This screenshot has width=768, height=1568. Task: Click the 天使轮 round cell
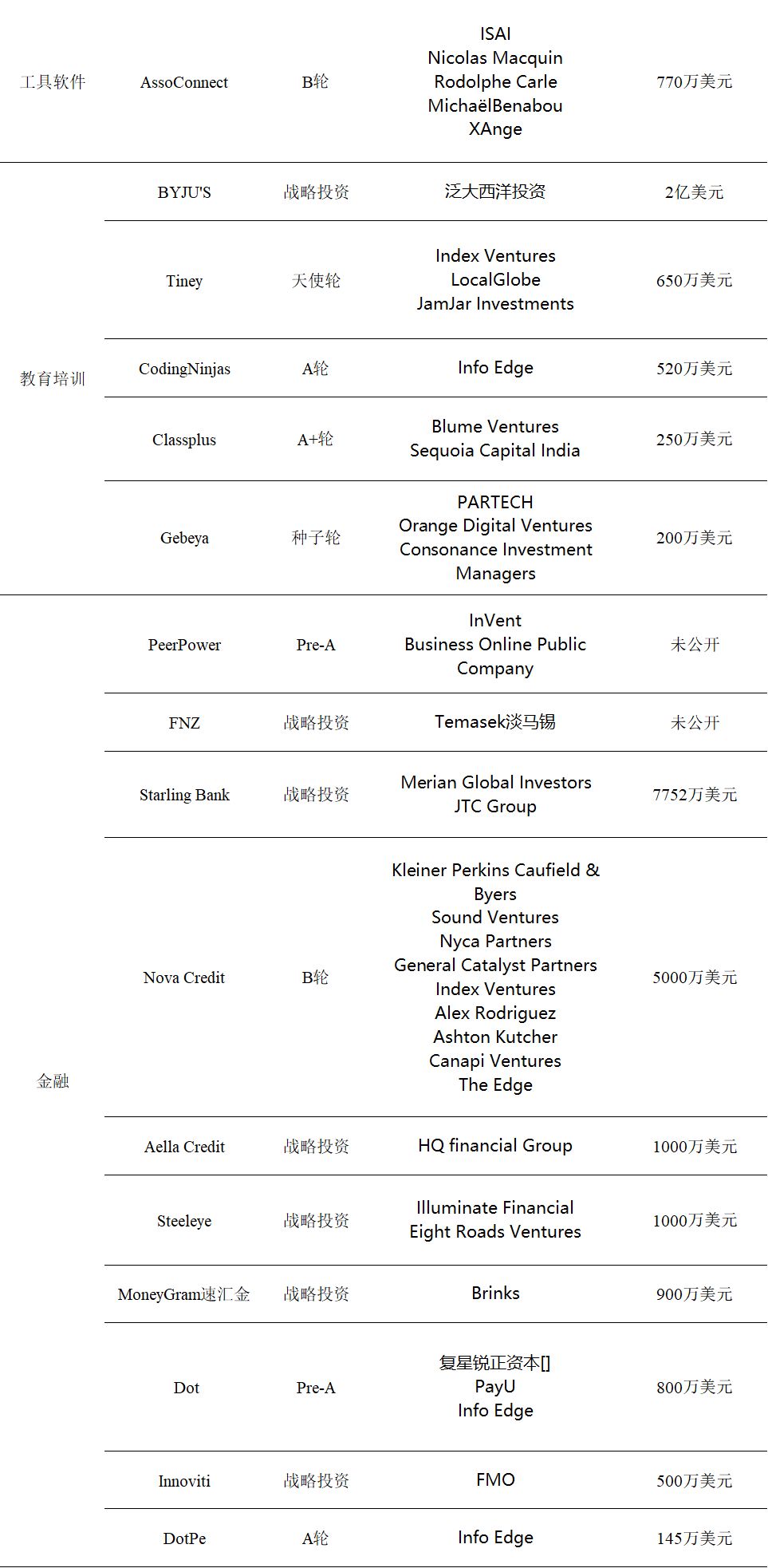click(316, 281)
